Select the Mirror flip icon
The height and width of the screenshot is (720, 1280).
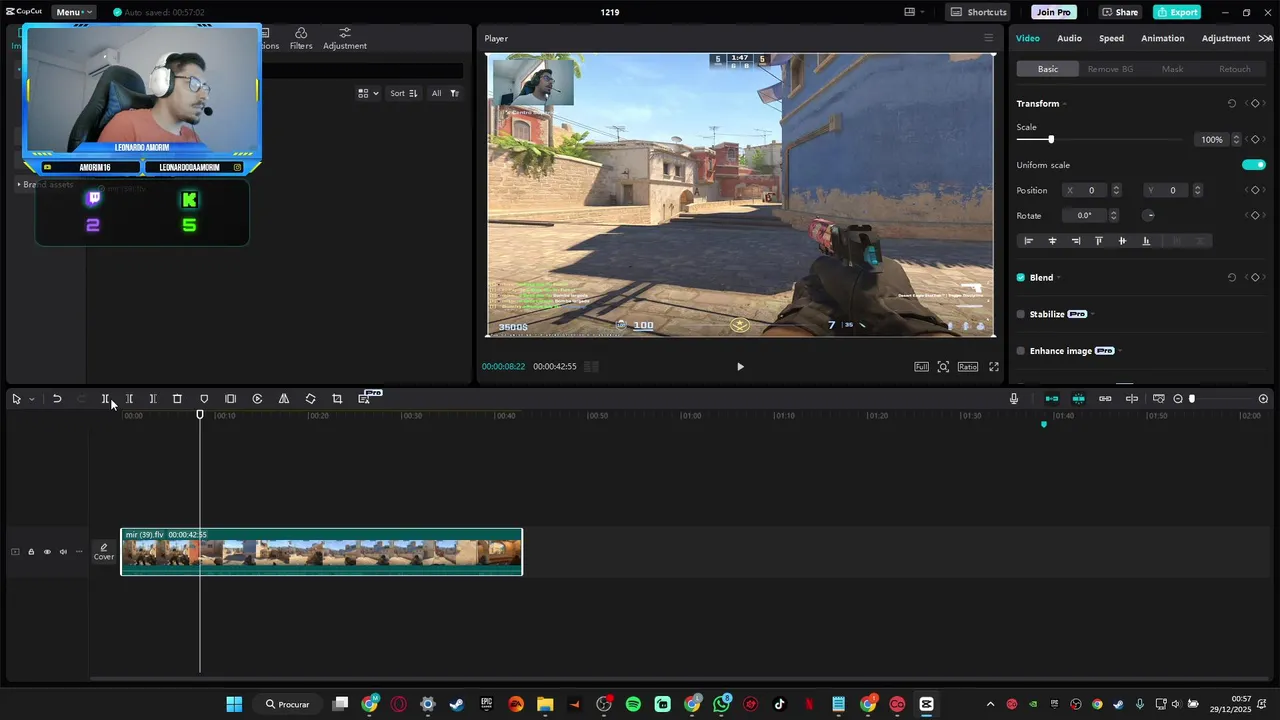pos(284,399)
